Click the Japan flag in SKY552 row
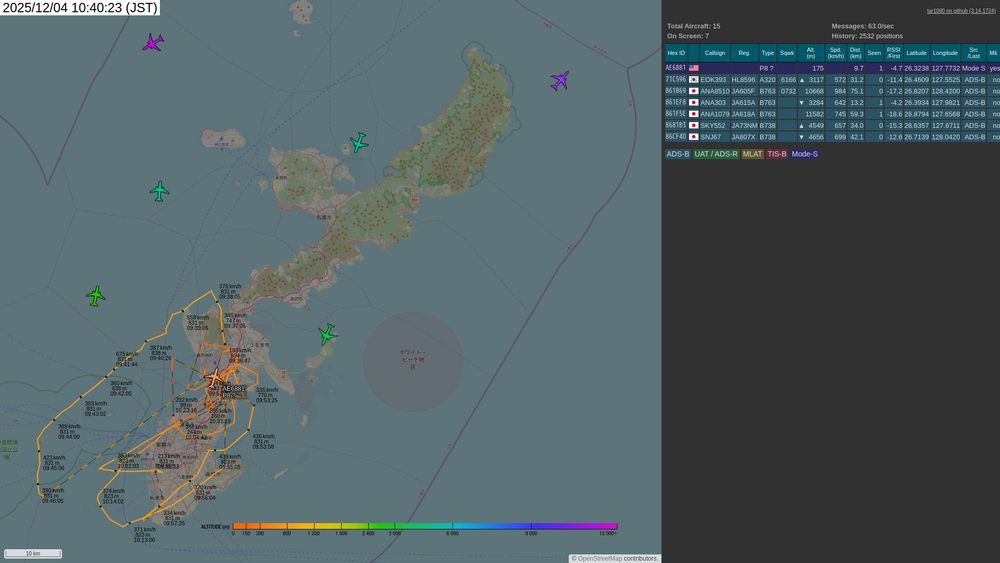This screenshot has width=1000, height=563. click(693, 126)
